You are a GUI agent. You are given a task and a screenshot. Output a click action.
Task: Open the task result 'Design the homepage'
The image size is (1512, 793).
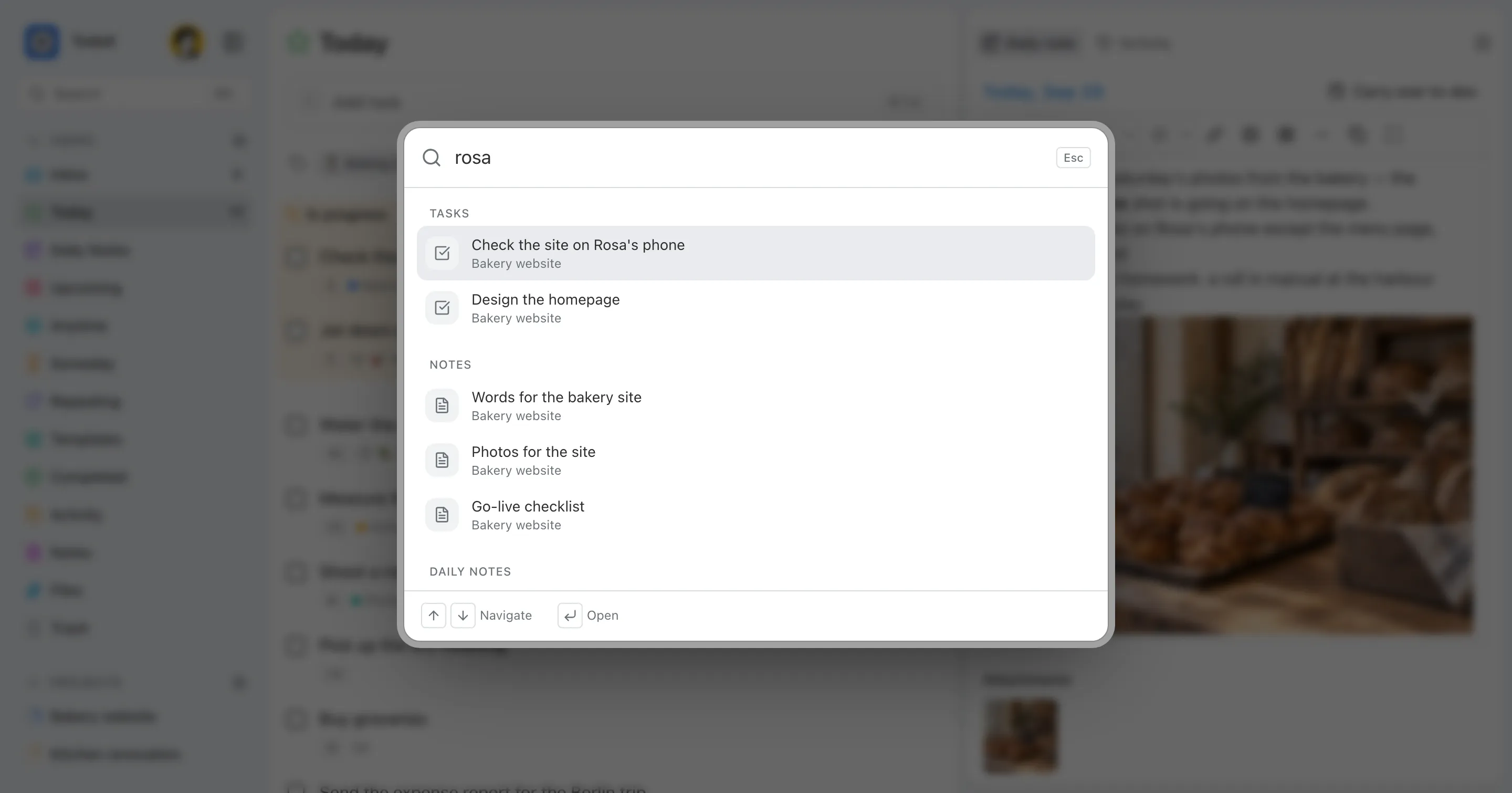[x=755, y=308]
